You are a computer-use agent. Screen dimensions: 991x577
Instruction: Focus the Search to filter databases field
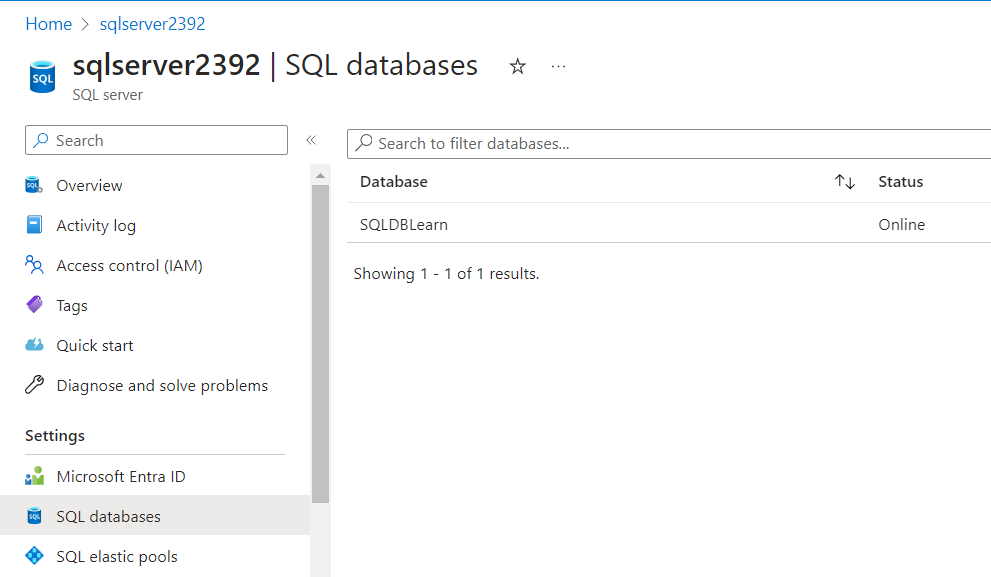pos(669,143)
